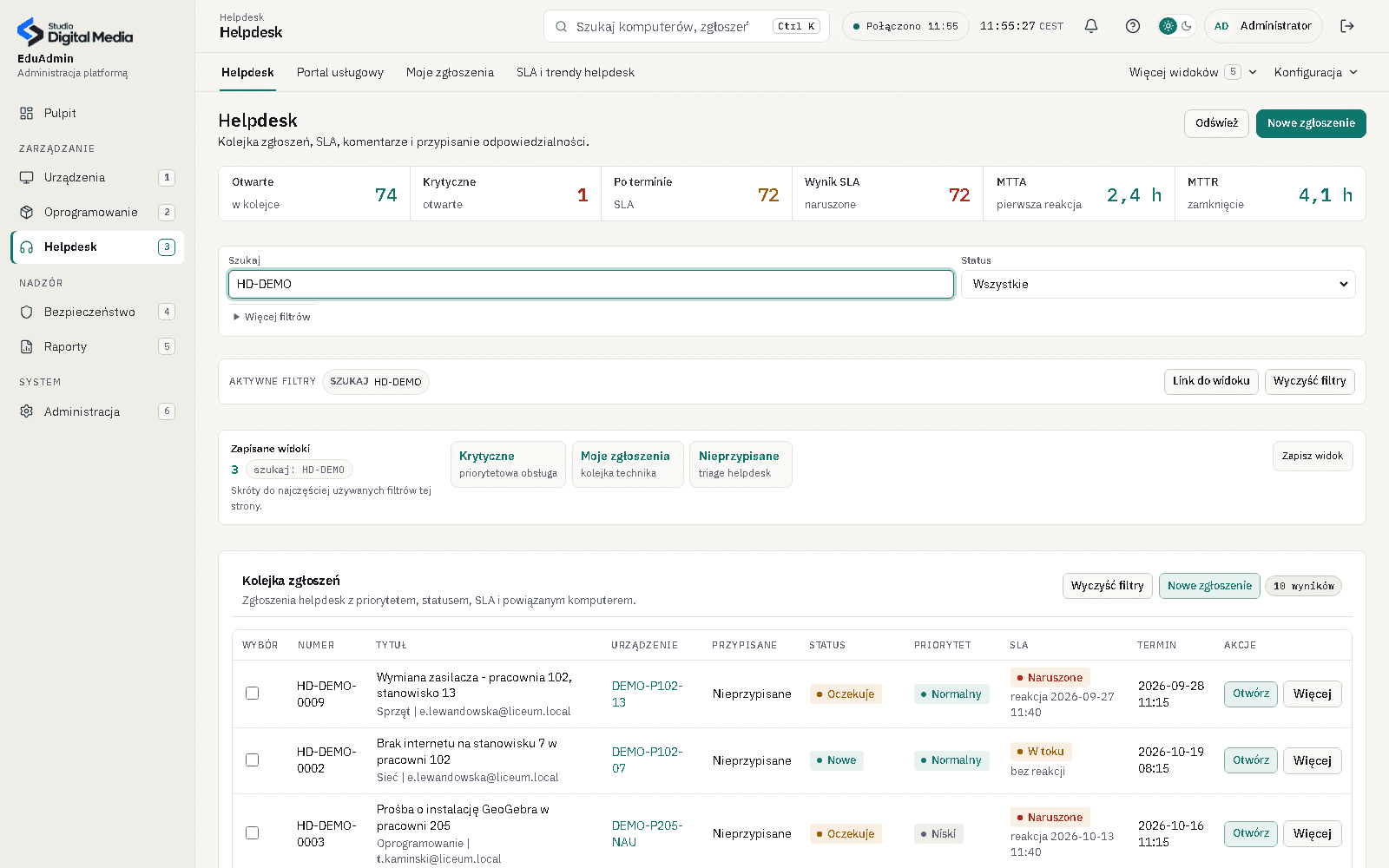
Task: Apply the Nieprzypisane saved view
Action: [x=741, y=464]
